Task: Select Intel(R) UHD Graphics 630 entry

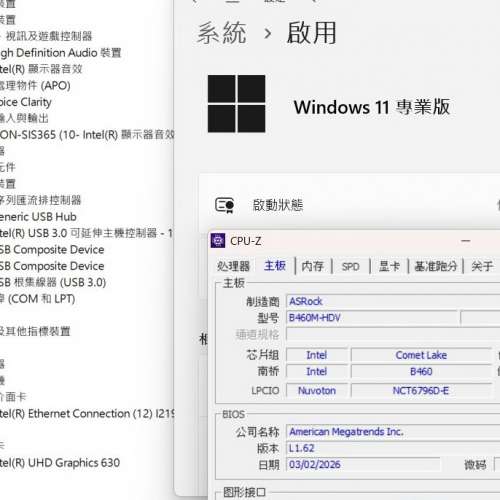Action: coord(60,463)
